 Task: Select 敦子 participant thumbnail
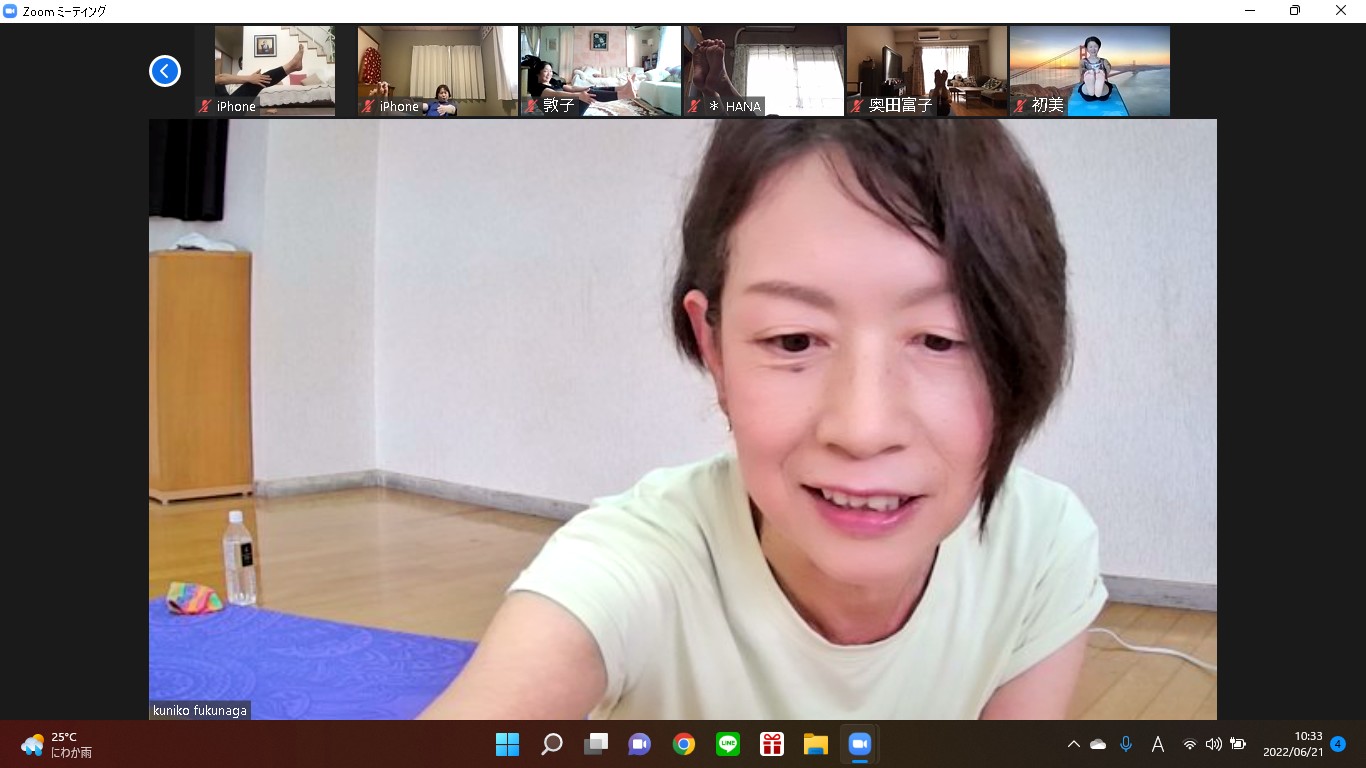coord(601,71)
